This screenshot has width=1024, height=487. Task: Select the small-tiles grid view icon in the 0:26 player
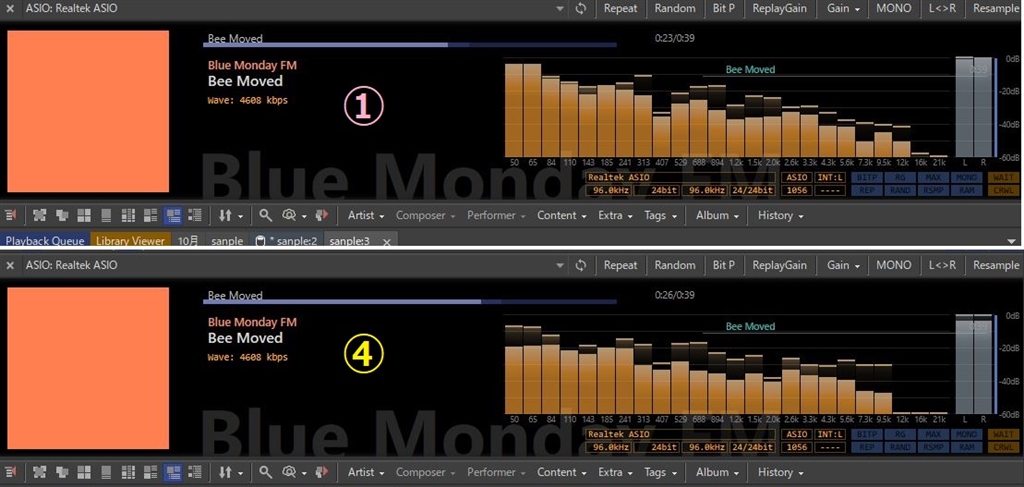[129, 472]
